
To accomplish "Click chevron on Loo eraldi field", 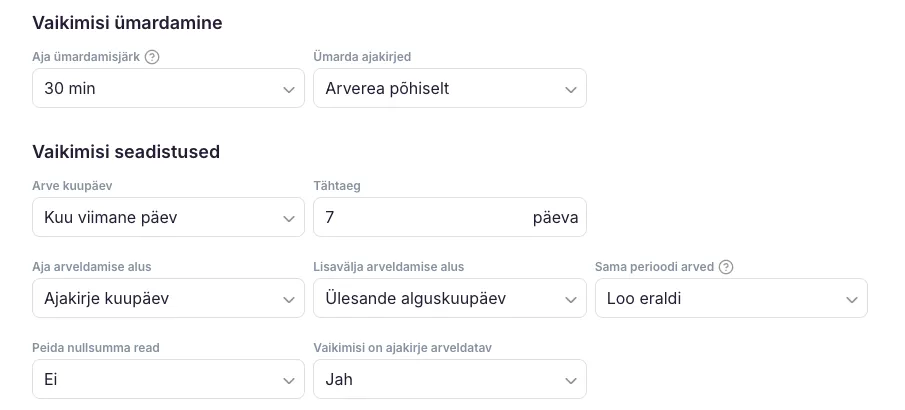I will point(852,299).
